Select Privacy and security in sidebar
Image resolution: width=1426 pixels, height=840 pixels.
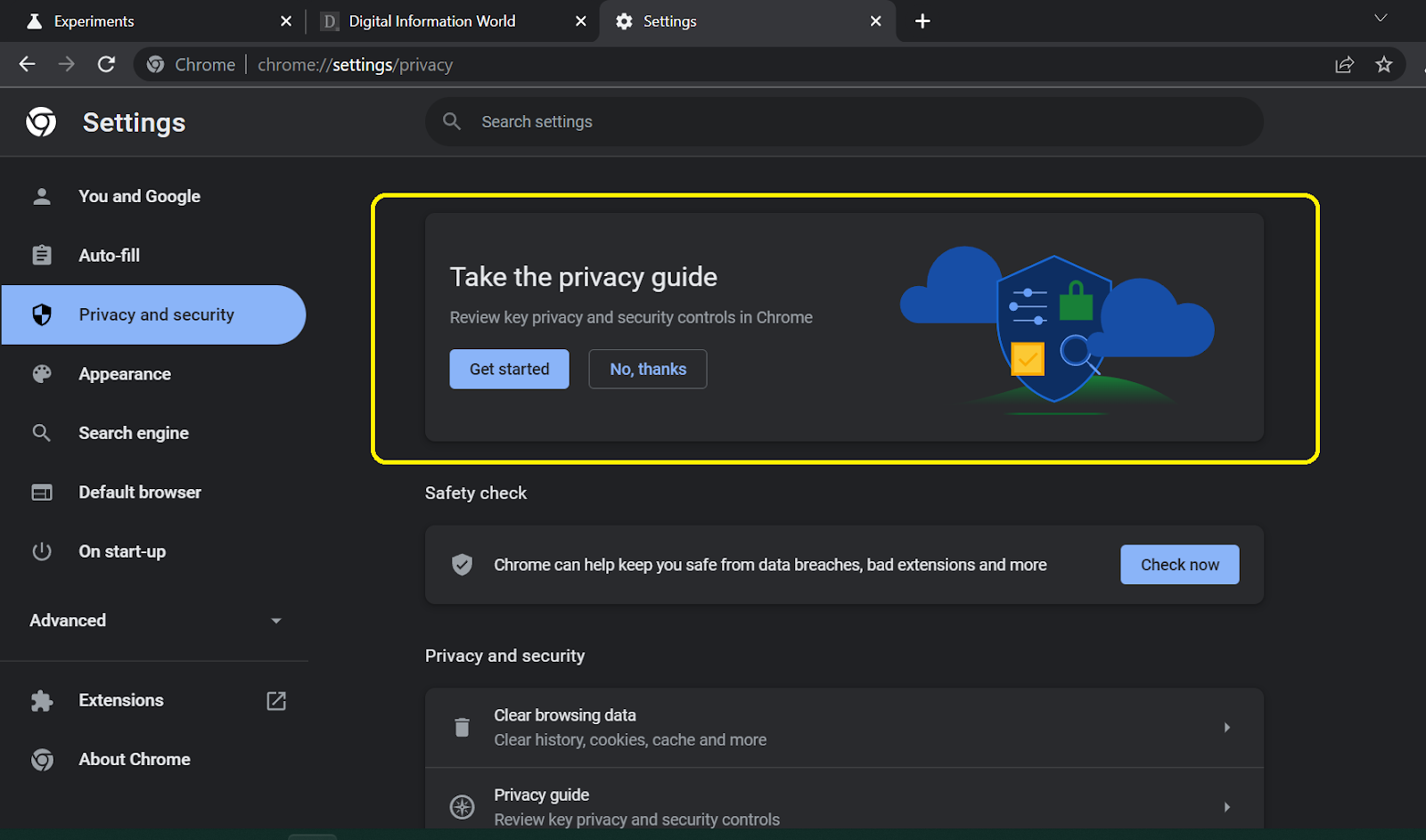pyautogui.click(x=153, y=314)
